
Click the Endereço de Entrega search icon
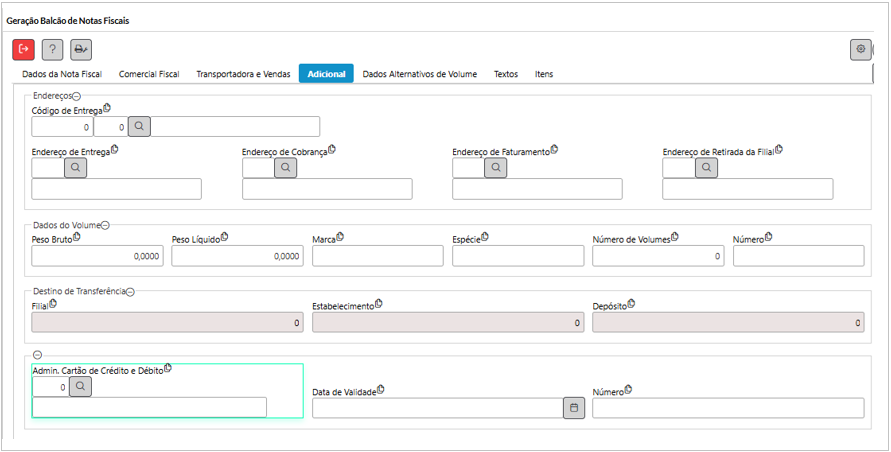pos(76,168)
